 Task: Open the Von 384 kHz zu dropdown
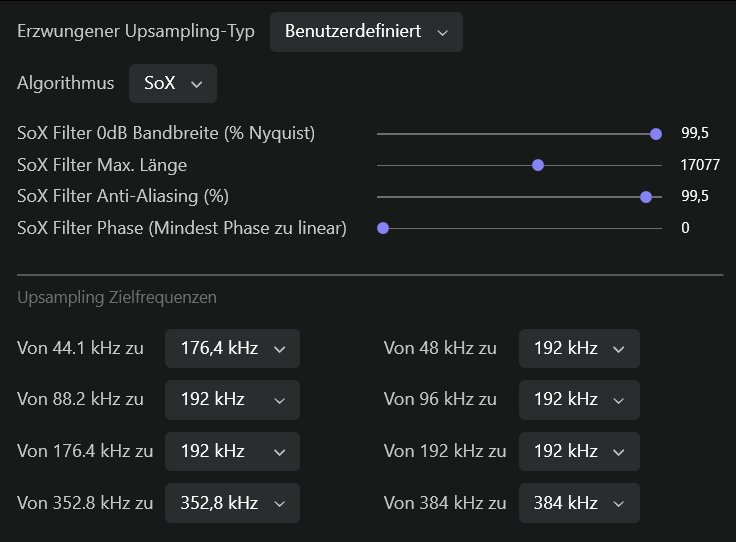point(578,502)
